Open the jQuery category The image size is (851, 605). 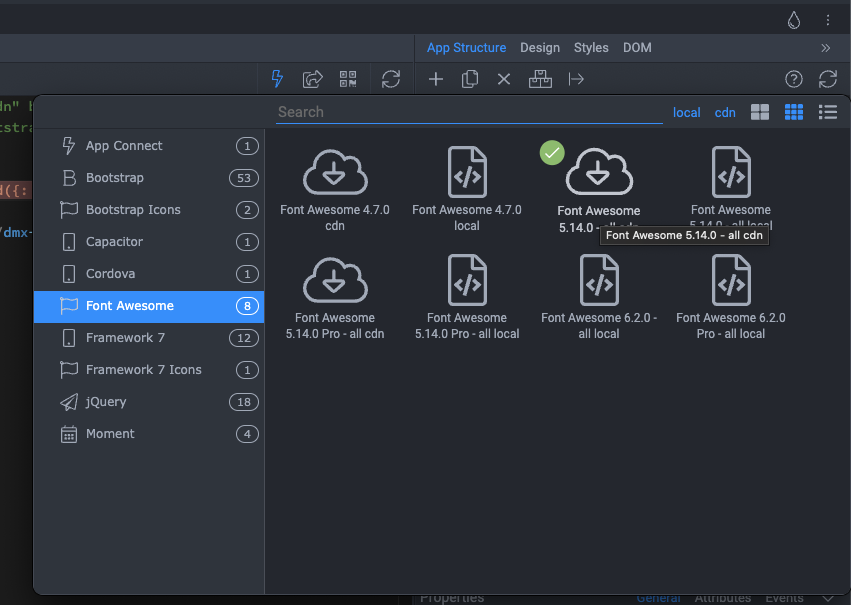106,402
